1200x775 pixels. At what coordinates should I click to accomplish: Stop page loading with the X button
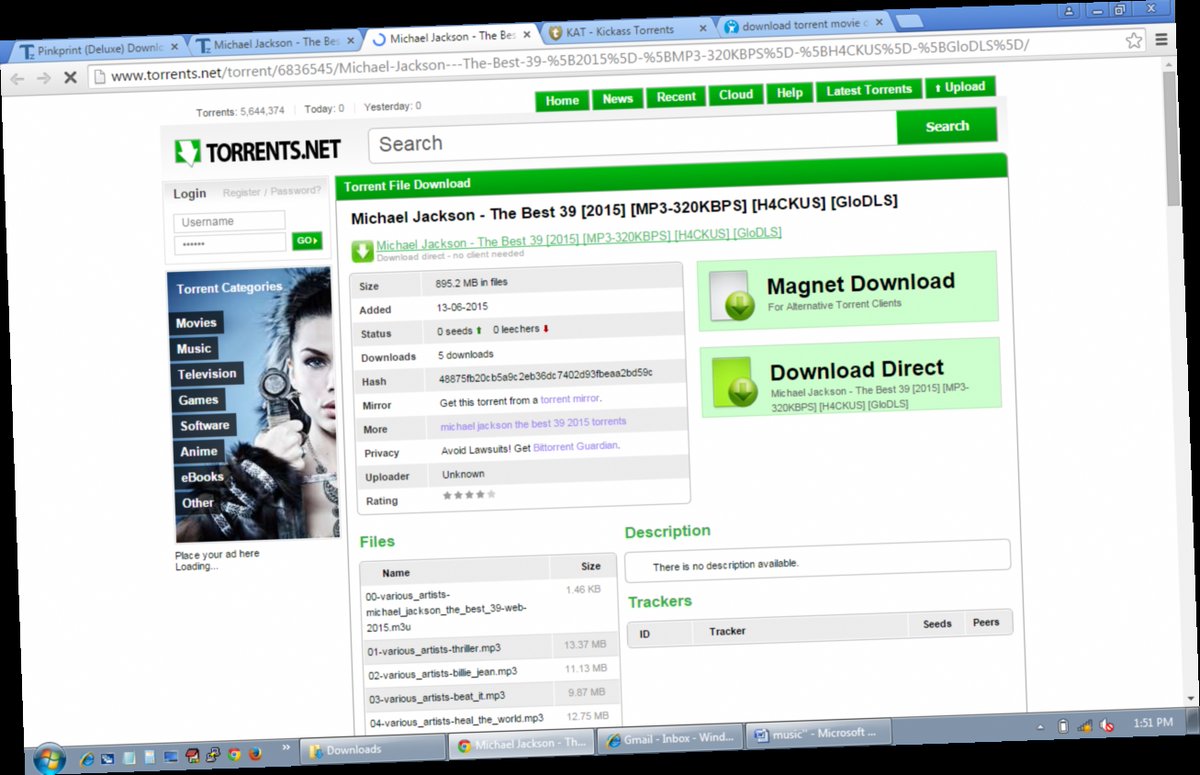coord(70,76)
